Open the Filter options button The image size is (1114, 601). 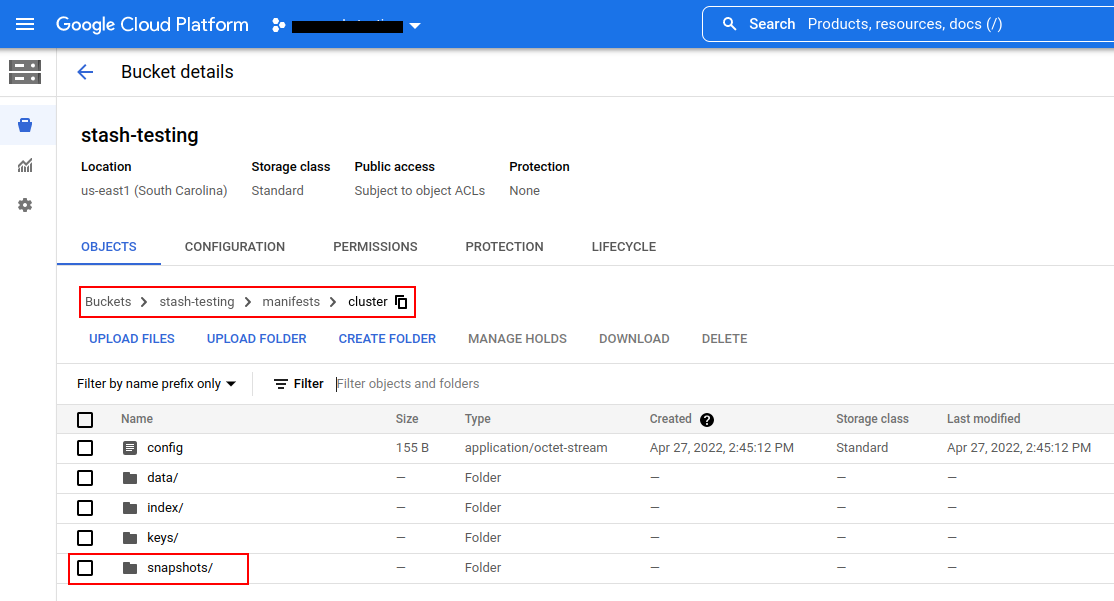(298, 384)
